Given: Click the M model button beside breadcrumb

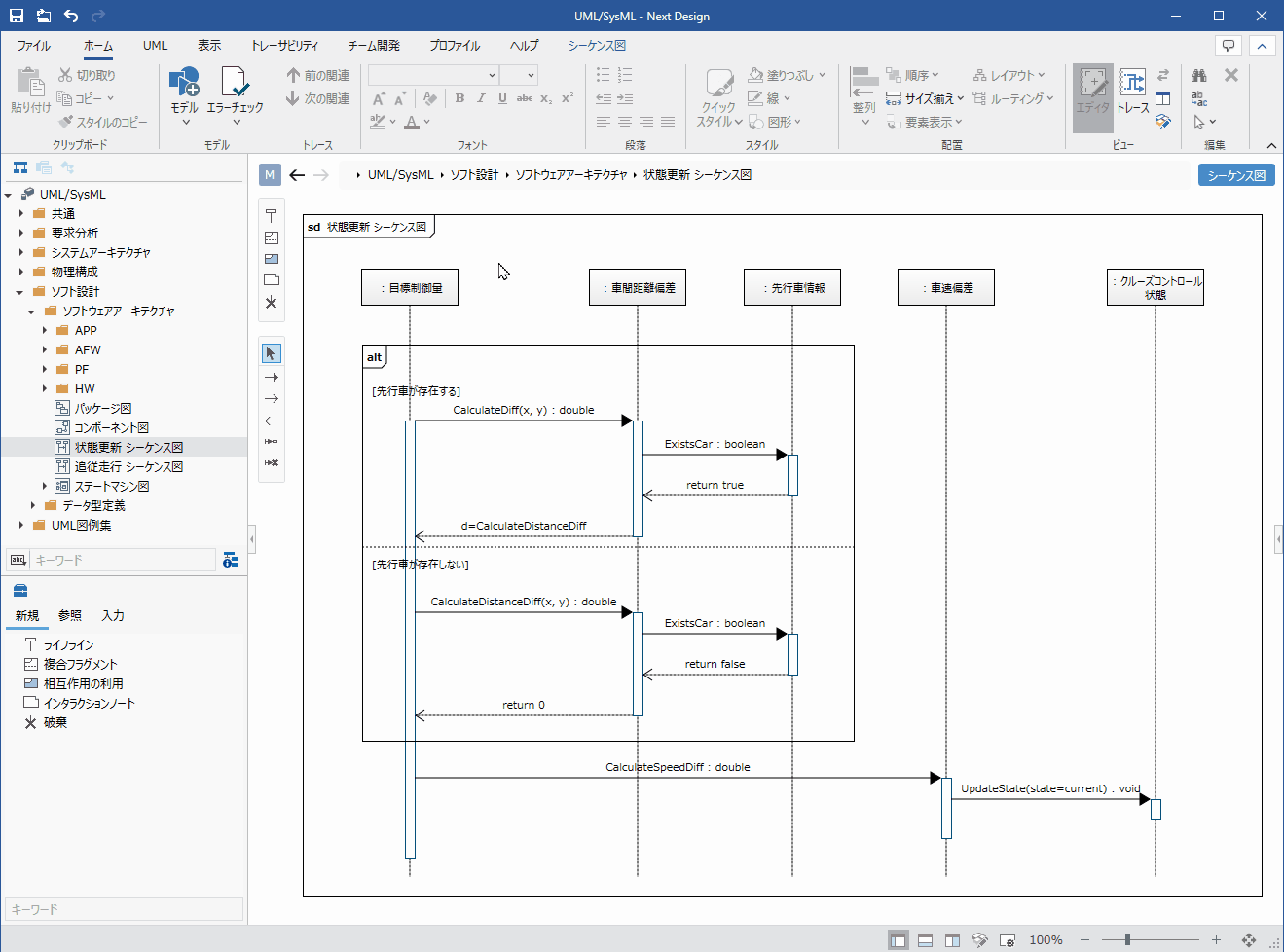Looking at the screenshot, I should [x=270, y=174].
